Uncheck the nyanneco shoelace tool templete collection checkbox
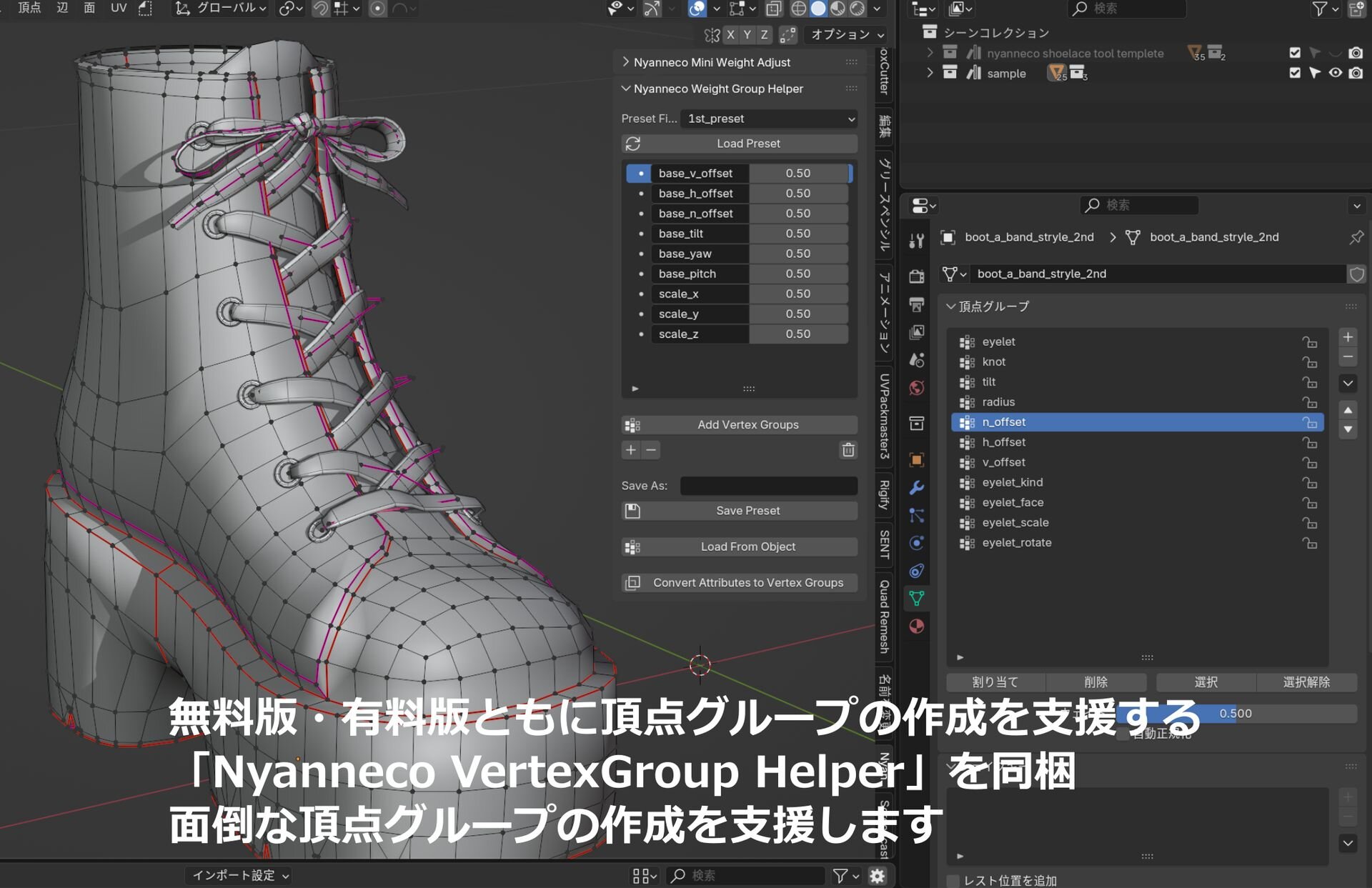1372x888 pixels. pyautogui.click(x=1295, y=53)
